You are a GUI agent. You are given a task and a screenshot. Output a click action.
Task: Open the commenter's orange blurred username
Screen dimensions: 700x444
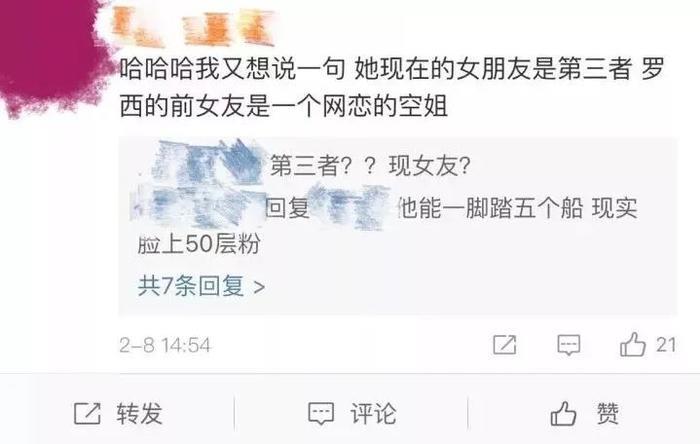(x=192, y=27)
